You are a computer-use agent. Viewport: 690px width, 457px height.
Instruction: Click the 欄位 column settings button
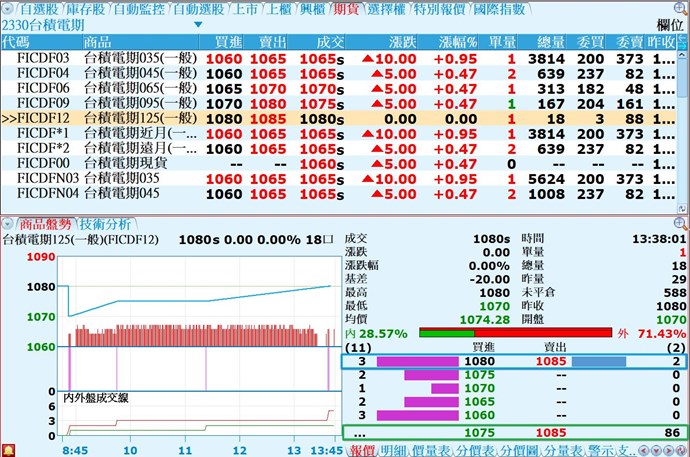coord(670,25)
